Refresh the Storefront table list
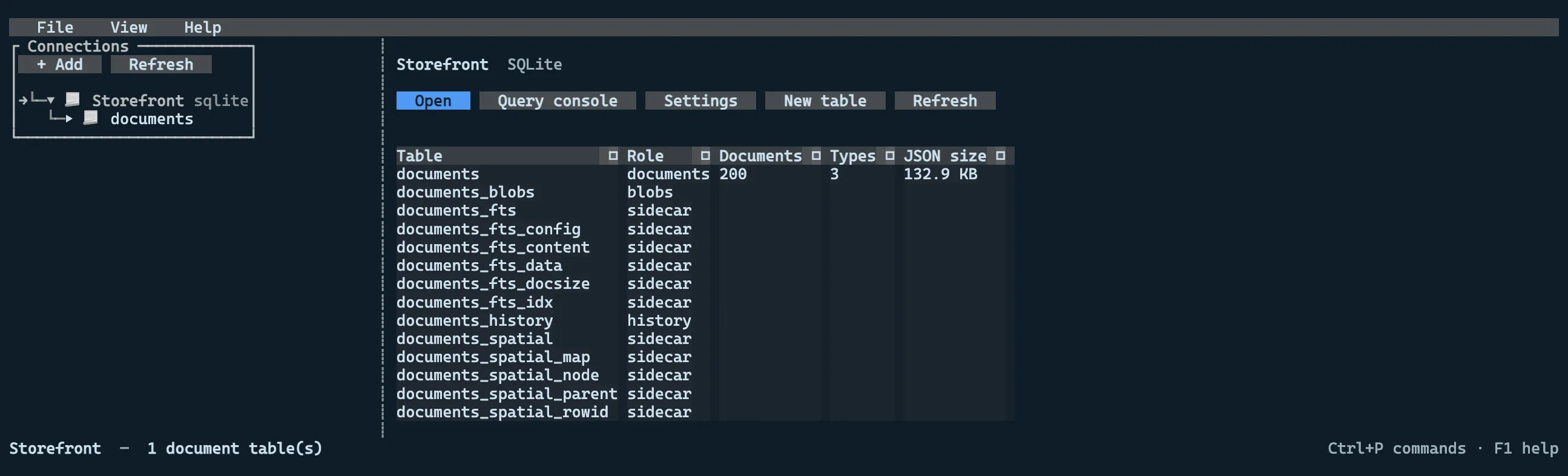The width and height of the screenshot is (1568, 476). (945, 101)
